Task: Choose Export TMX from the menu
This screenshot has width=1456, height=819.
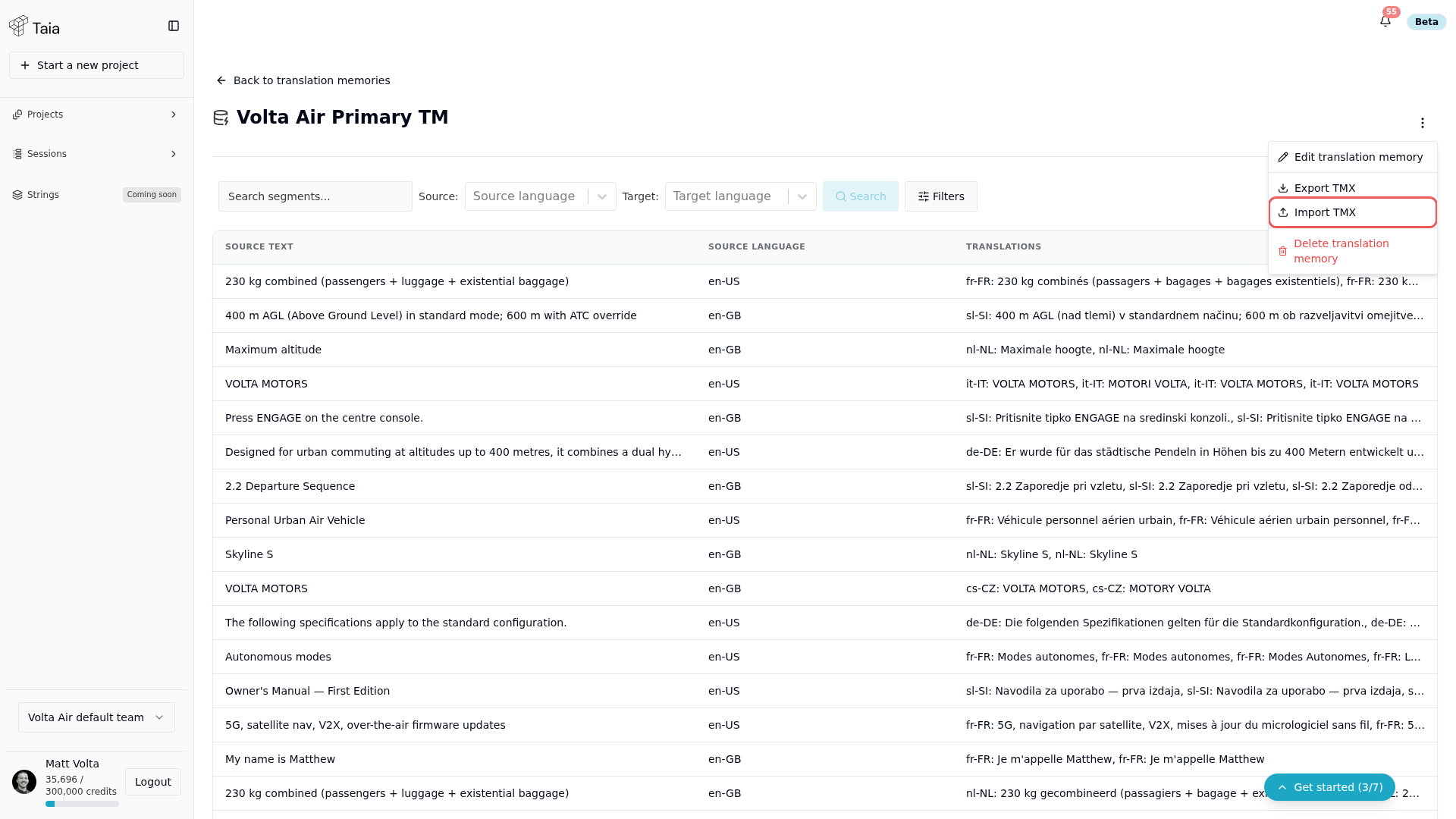Action: [1352, 188]
